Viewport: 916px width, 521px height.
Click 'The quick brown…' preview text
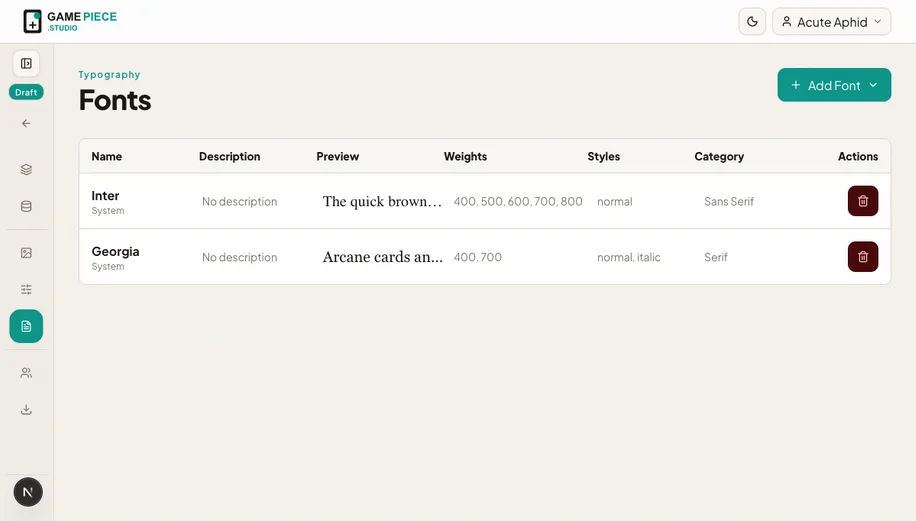pyautogui.click(x=382, y=202)
